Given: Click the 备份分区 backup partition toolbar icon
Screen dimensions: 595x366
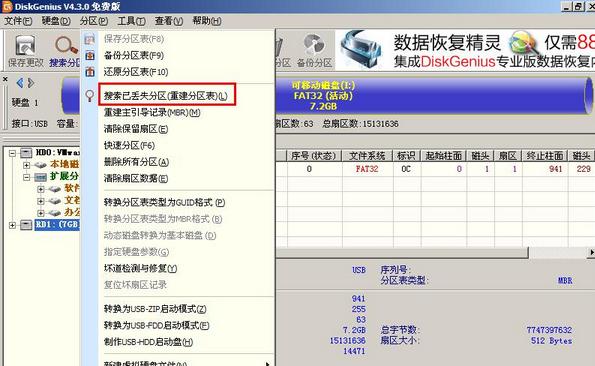Looking at the screenshot, I should pyautogui.click(x=314, y=51).
